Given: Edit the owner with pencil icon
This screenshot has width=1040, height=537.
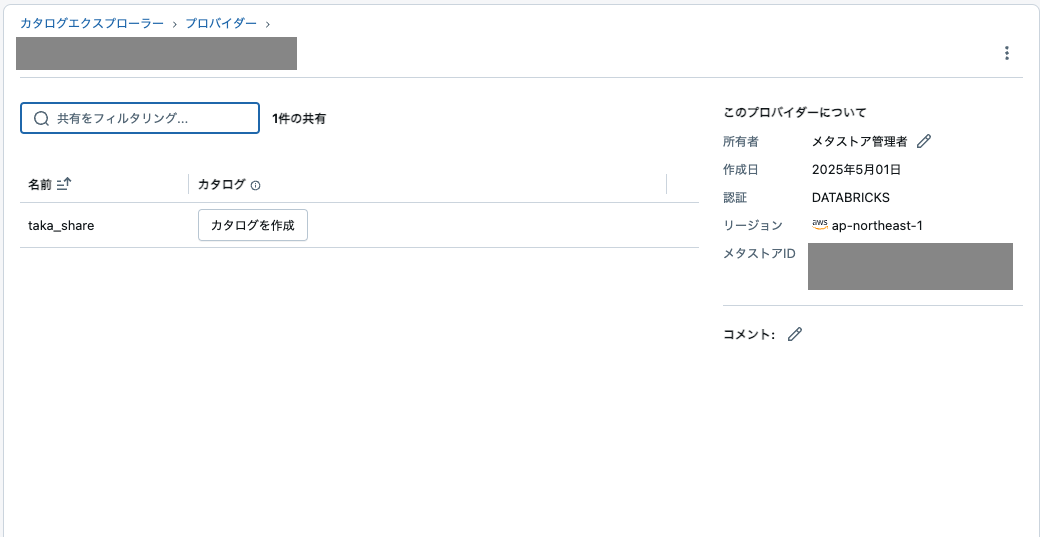Looking at the screenshot, I should coord(924,141).
